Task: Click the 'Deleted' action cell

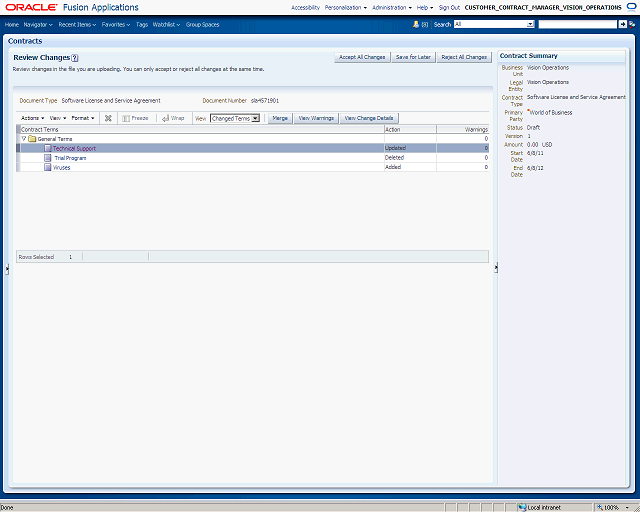Action: (410, 158)
